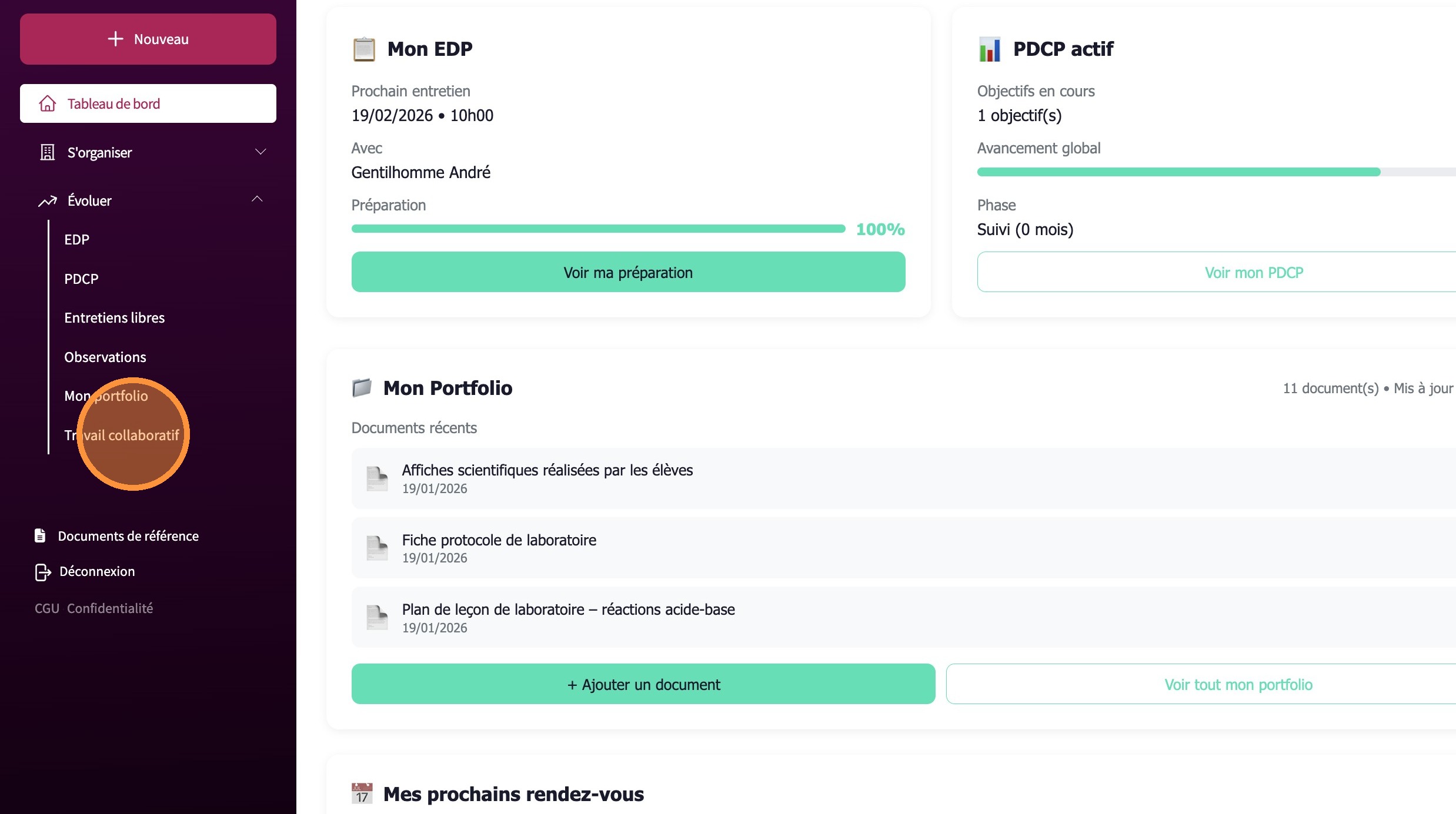Open the Entretiens libres menu entry
Viewport: 1456px width, 814px height.
(115, 318)
